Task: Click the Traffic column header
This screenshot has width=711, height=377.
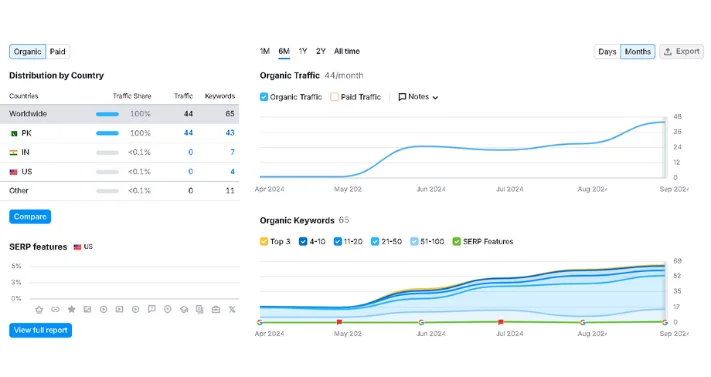Action: point(184,96)
